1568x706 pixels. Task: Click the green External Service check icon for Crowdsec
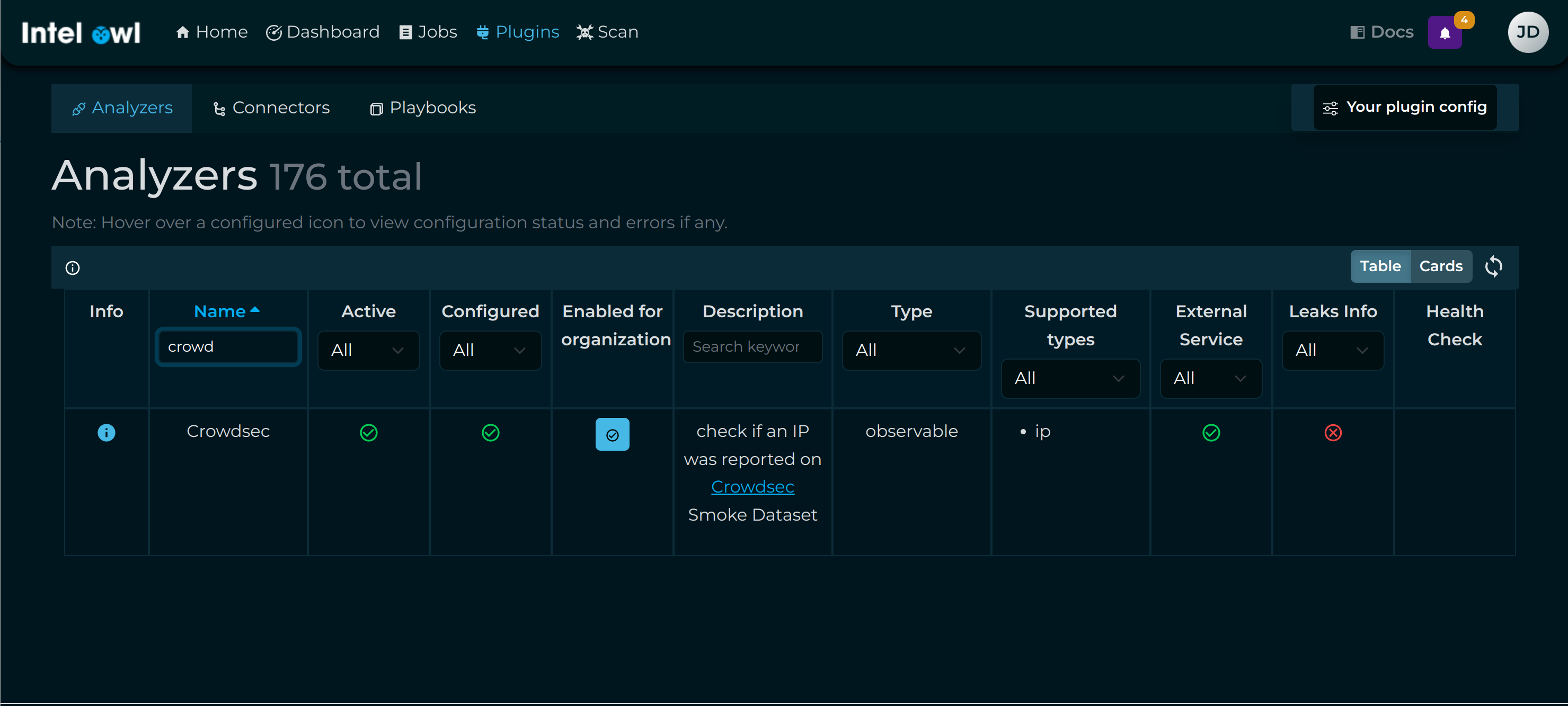(x=1211, y=433)
